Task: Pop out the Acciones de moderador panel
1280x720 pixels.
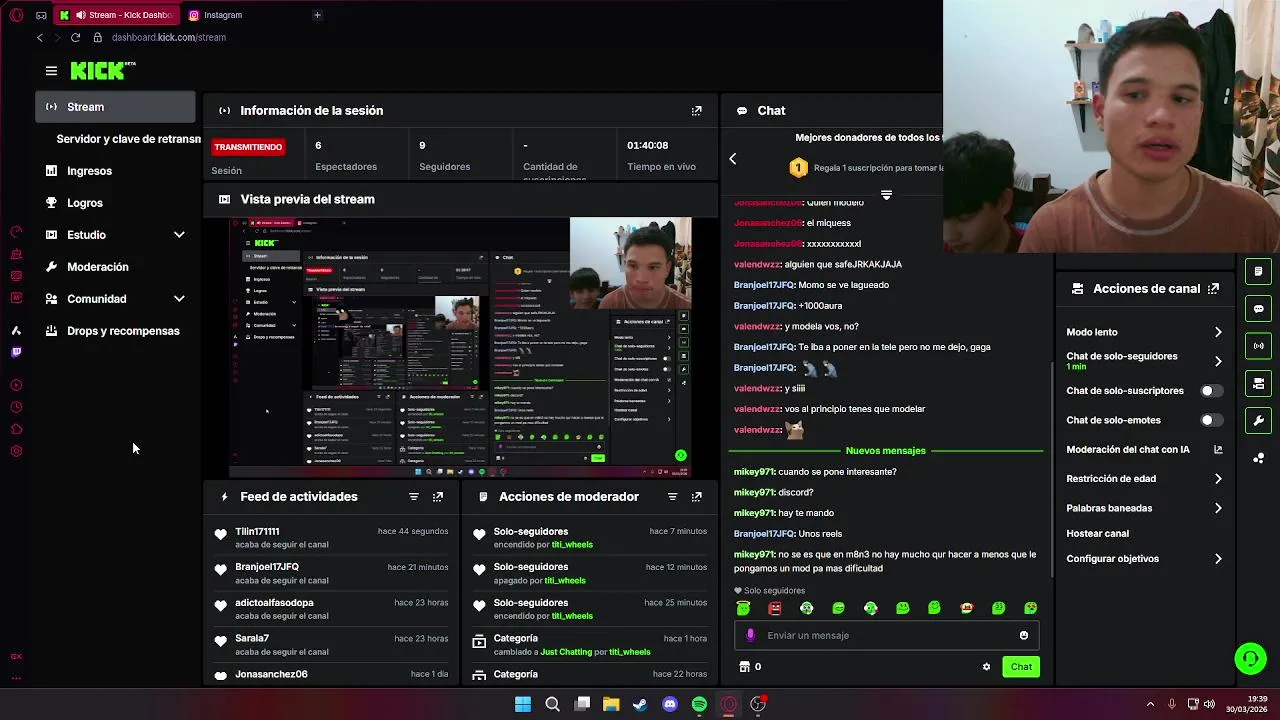Action: click(697, 497)
